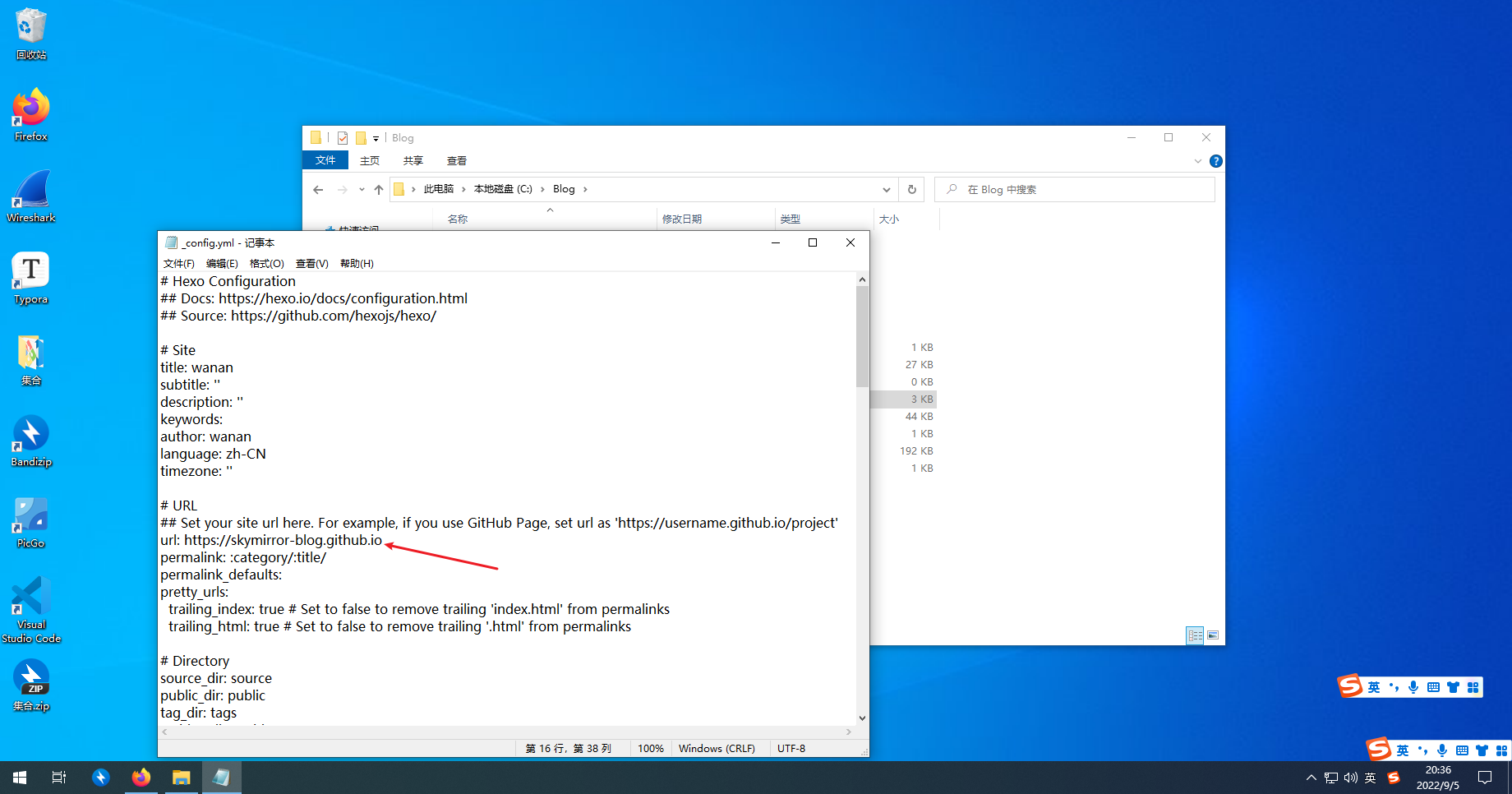Click the Properties icon in Explorer title bar

pos(343,138)
